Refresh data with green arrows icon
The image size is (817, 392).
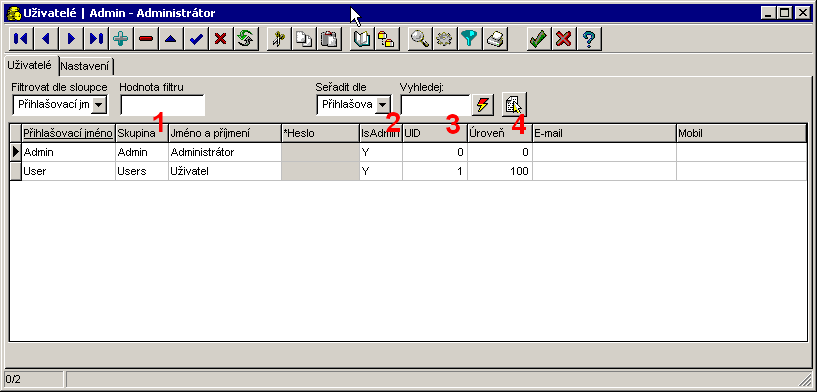coord(246,39)
